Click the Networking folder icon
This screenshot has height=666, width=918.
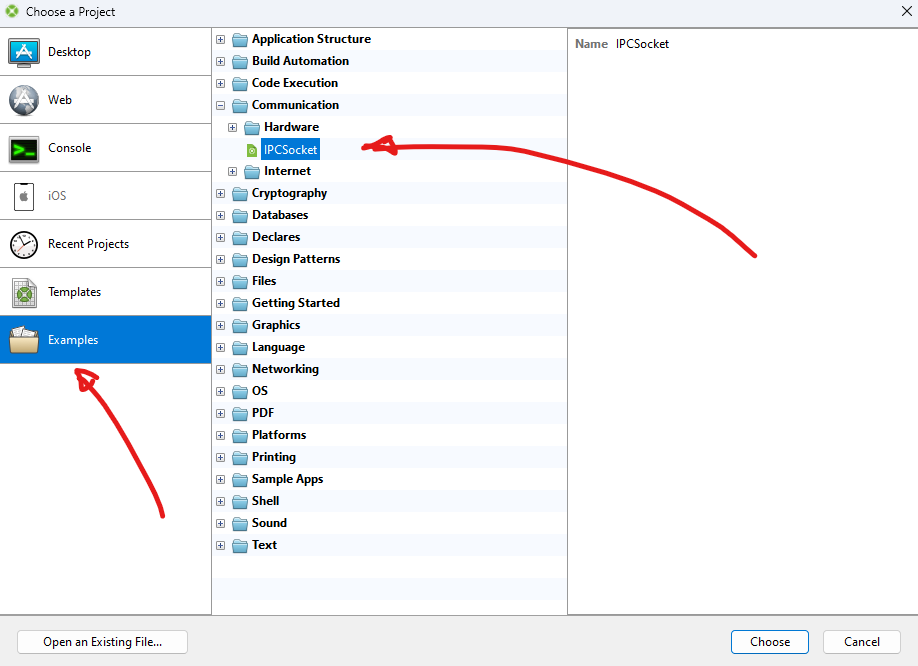click(x=240, y=370)
